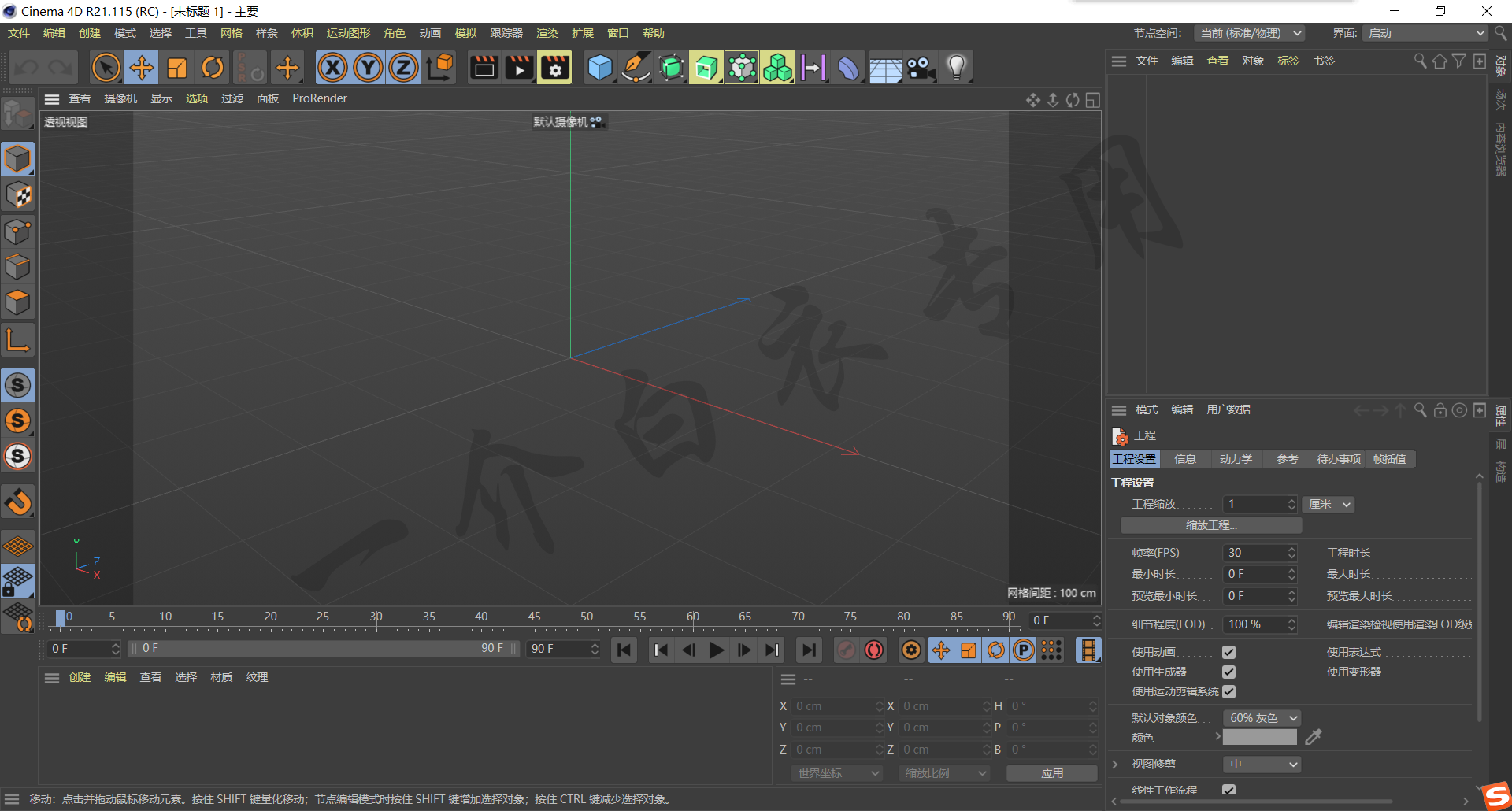1512x811 pixels.
Task: Click the 应用 button in coordinates panel
Action: pos(1051,773)
